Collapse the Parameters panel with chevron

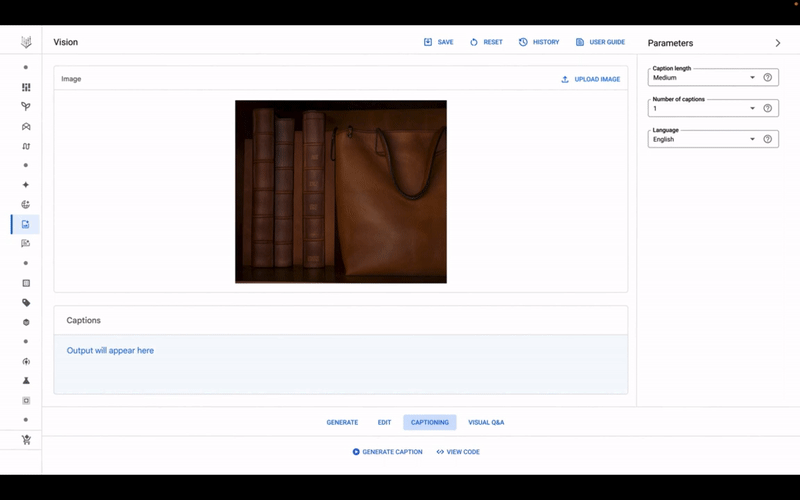coord(778,43)
